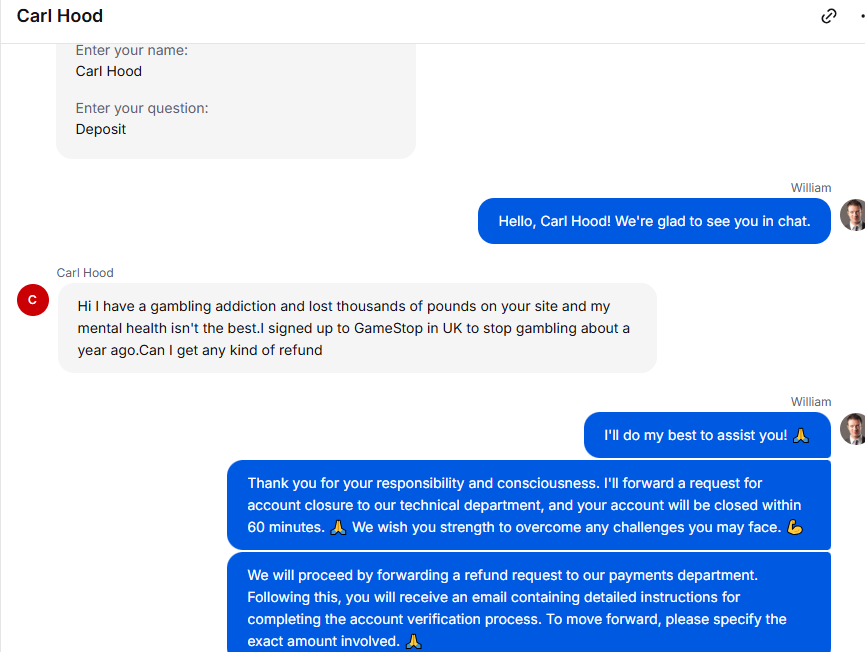Click the William label above assist message

(811, 402)
